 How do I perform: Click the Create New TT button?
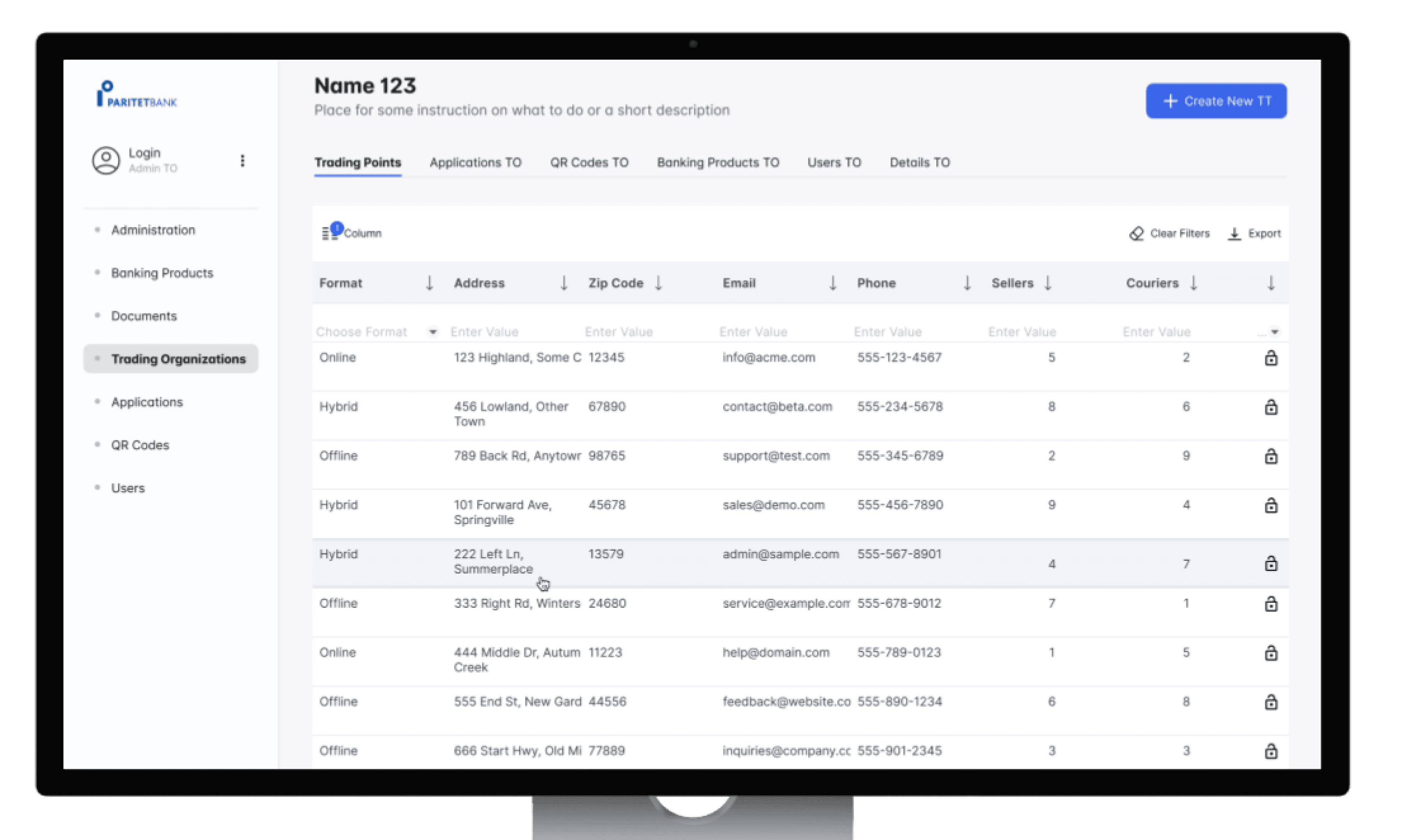pos(1216,102)
